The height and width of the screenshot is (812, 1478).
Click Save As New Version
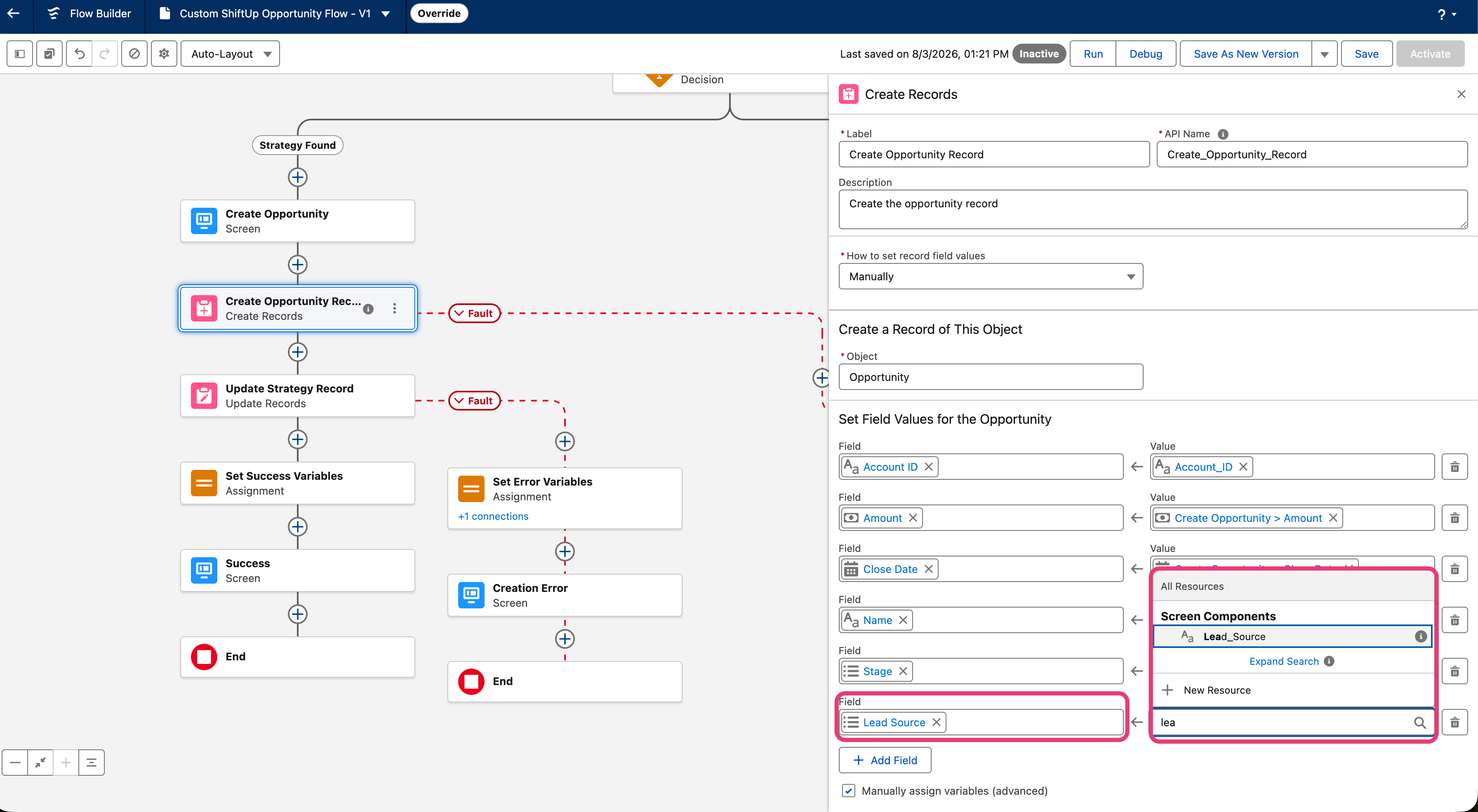[x=1246, y=54]
